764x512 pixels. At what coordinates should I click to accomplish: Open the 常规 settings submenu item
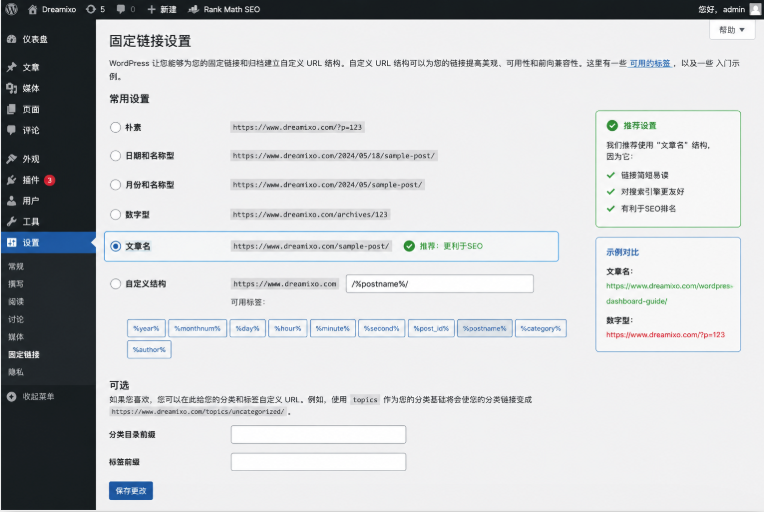pos(16,266)
